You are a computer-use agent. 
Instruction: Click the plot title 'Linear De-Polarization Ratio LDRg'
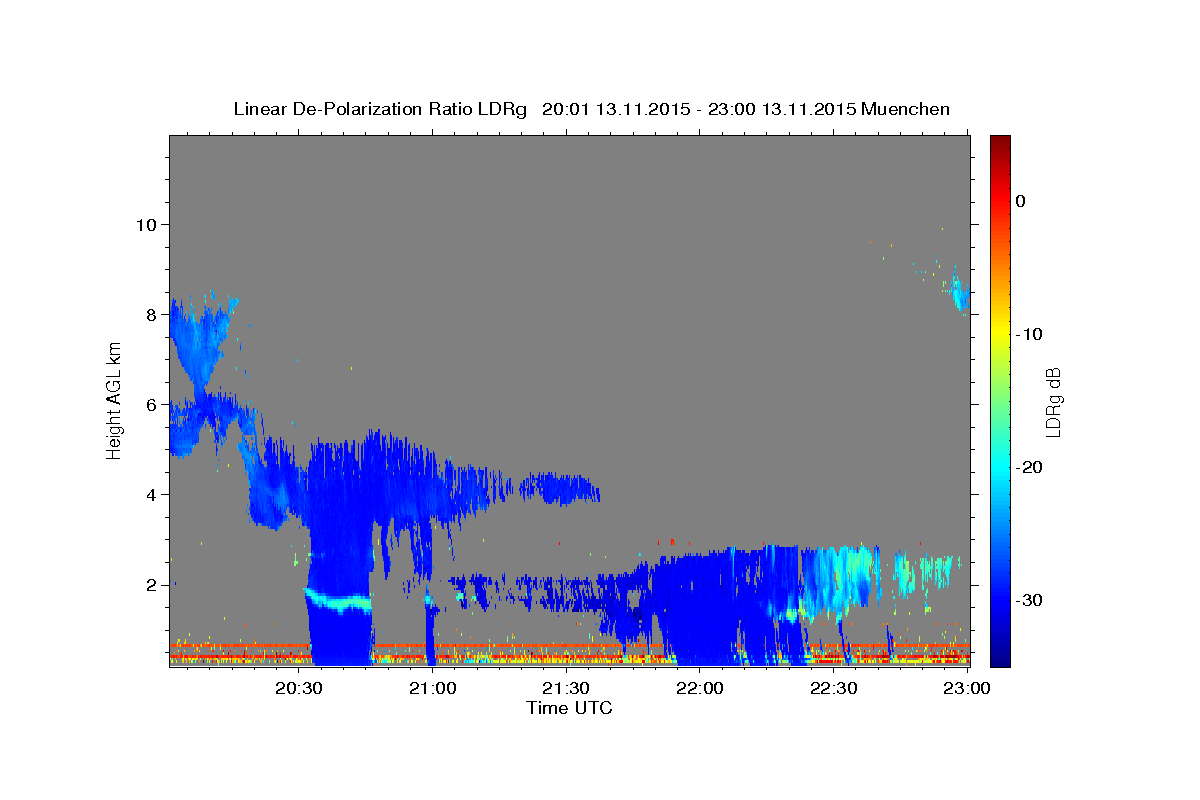[380, 109]
